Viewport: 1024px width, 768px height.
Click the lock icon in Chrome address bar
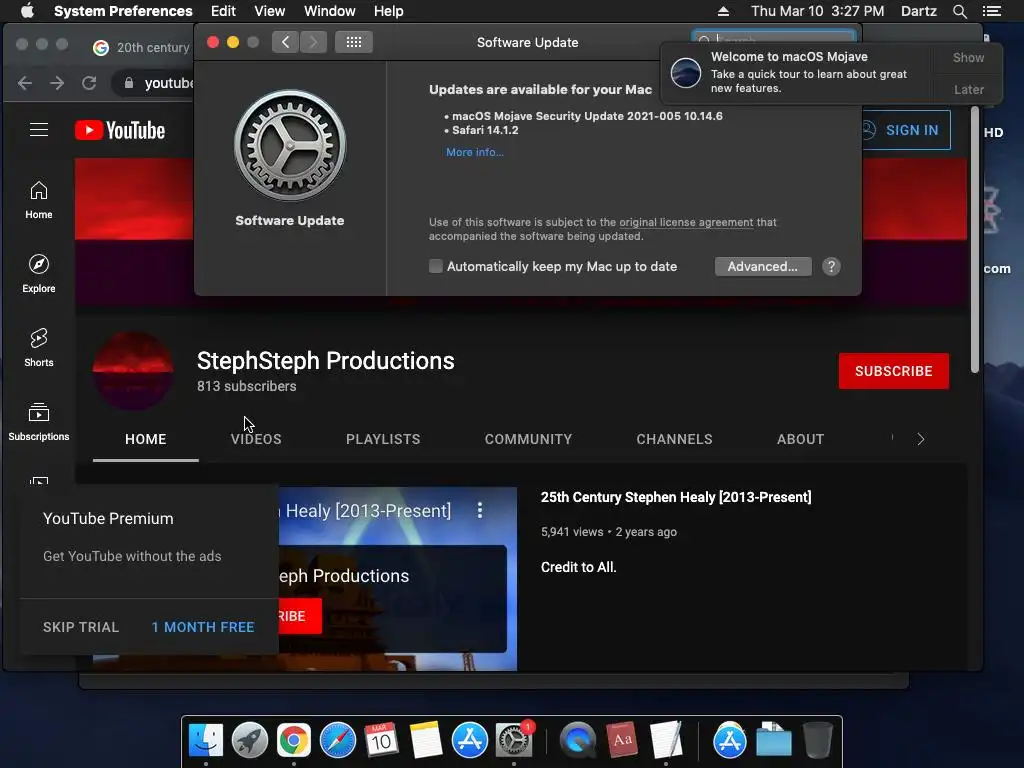point(129,83)
